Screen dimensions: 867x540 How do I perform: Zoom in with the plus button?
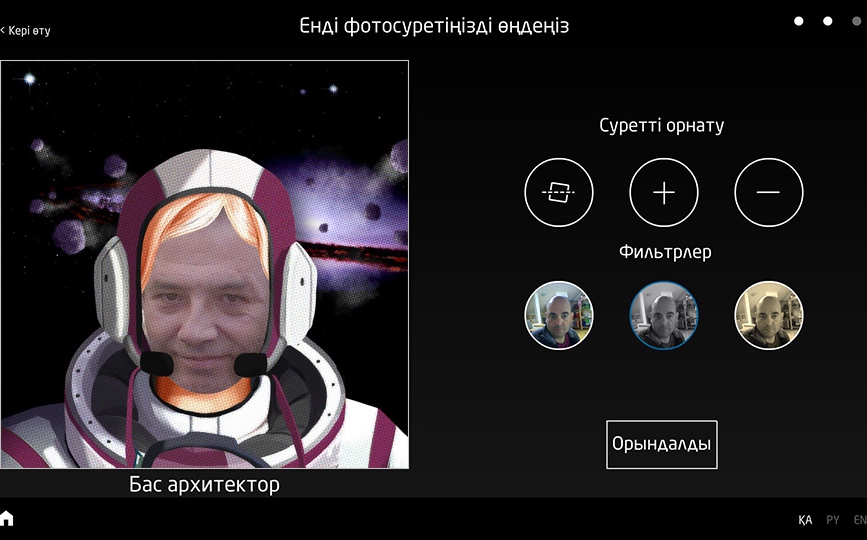tap(664, 192)
